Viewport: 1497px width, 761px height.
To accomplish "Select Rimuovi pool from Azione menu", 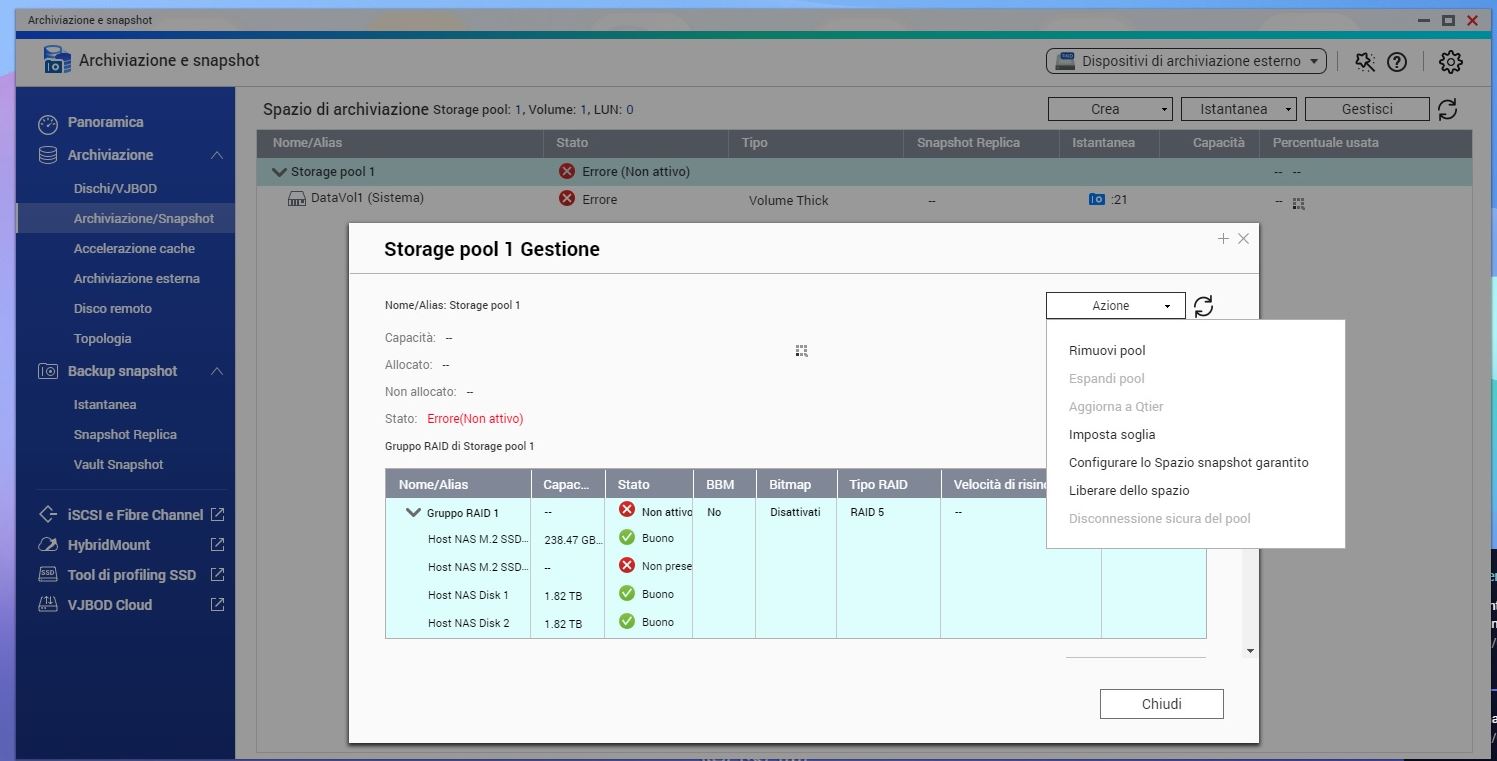I will pyautogui.click(x=1107, y=351).
